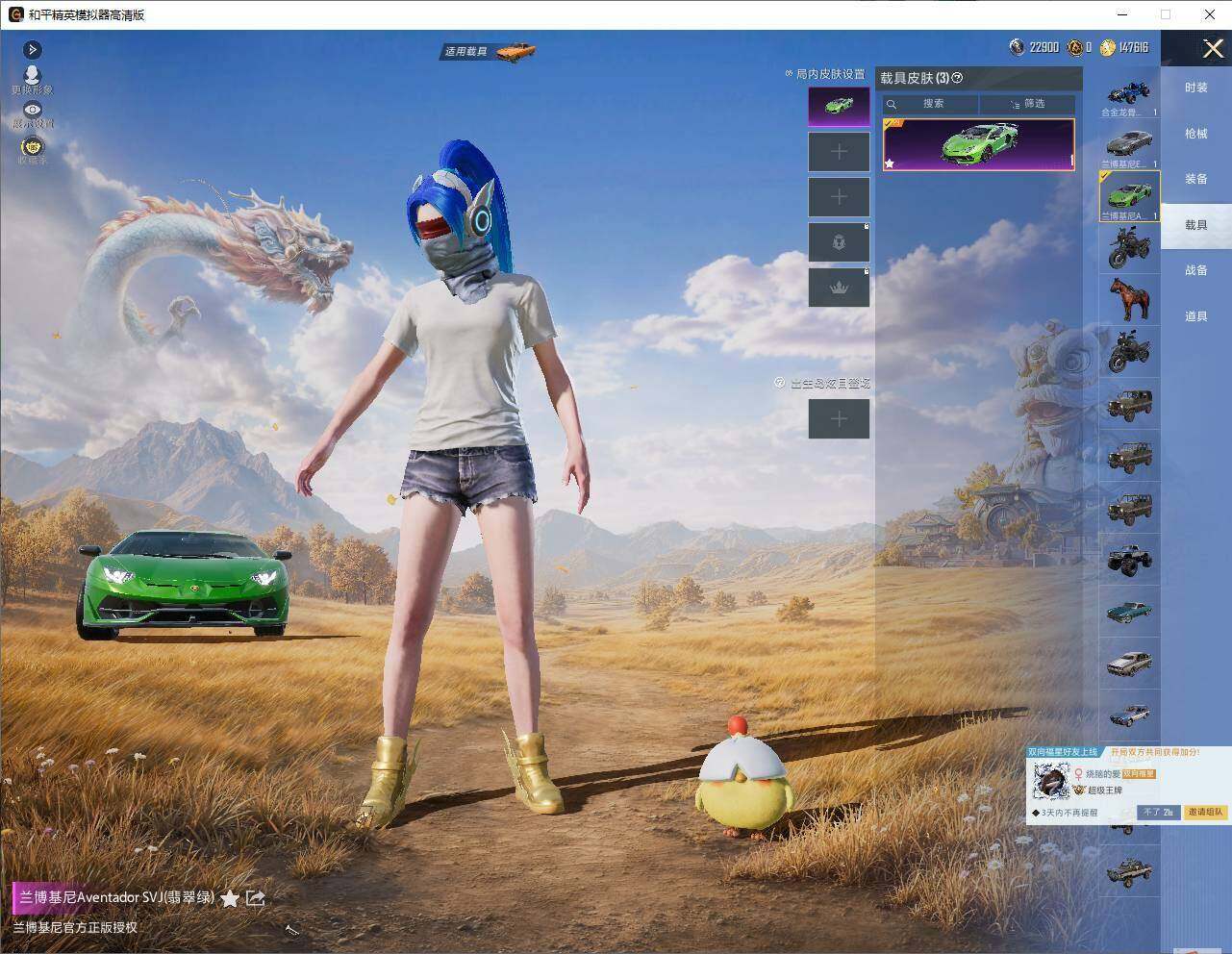Click the 邀请组队 button
Viewport: 1232px width, 954px height.
tap(1205, 813)
